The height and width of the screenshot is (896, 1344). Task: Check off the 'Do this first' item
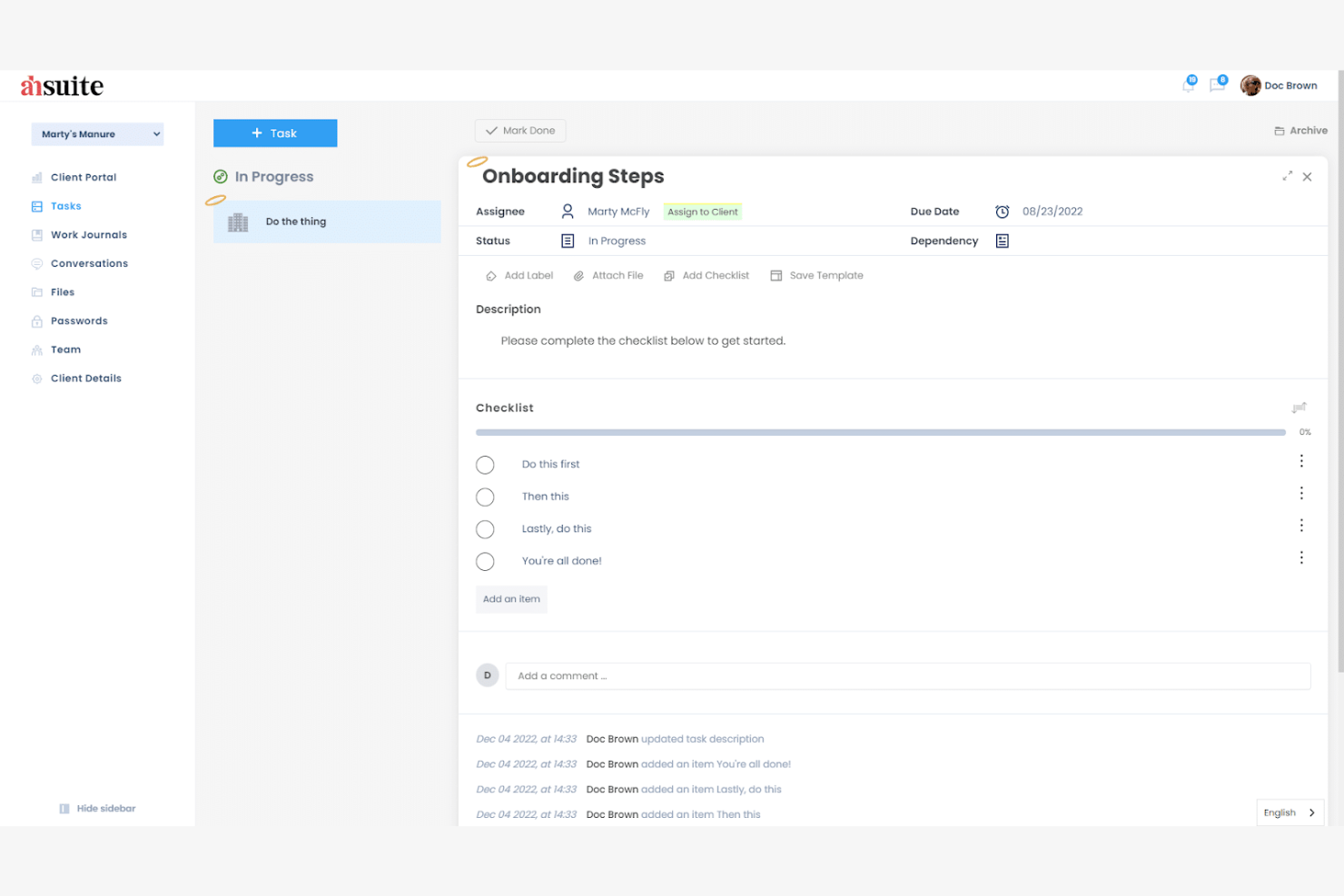pos(485,464)
